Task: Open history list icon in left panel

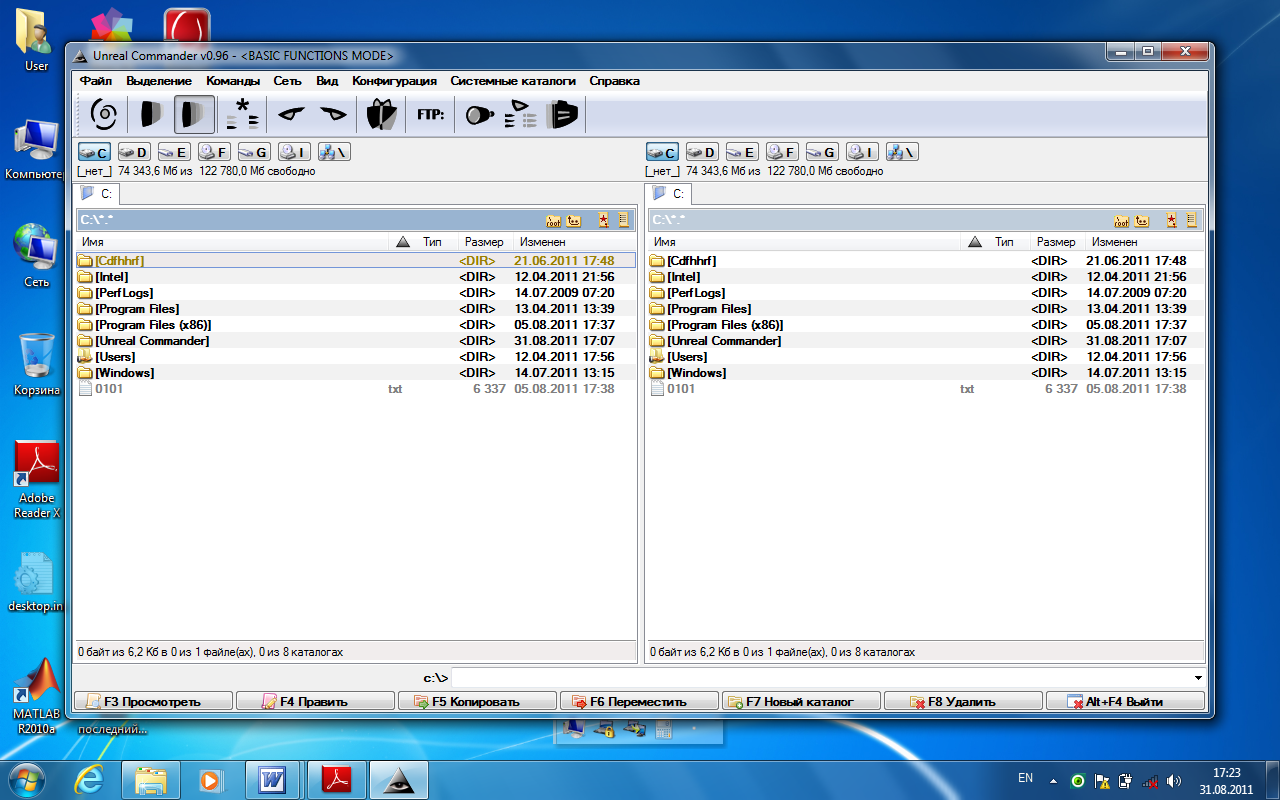Action: (x=623, y=220)
